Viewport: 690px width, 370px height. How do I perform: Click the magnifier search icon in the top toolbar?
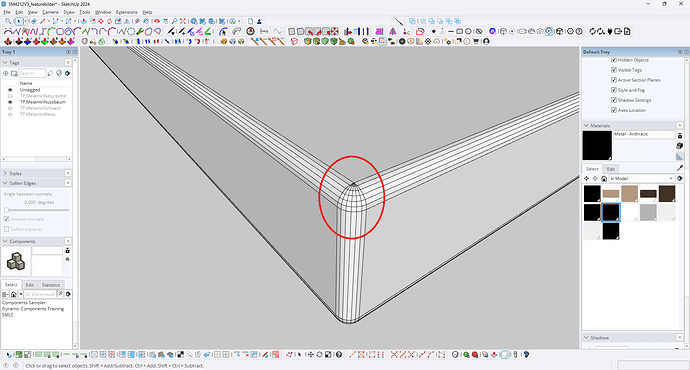click(8, 21)
